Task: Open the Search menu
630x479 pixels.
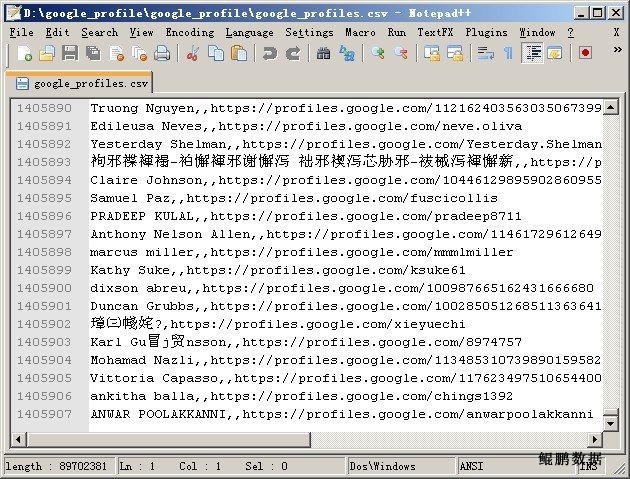Action: 100,32
